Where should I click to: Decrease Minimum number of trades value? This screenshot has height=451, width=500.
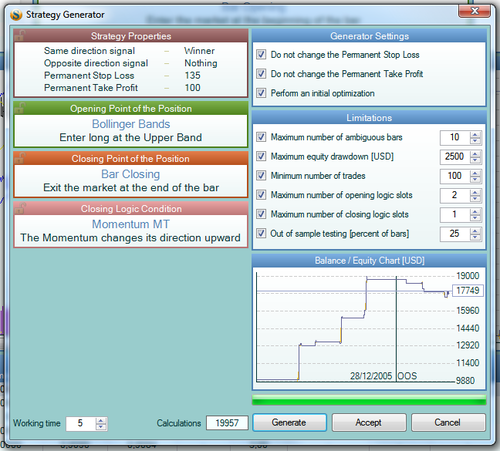pyautogui.click(x=475, y=179)
